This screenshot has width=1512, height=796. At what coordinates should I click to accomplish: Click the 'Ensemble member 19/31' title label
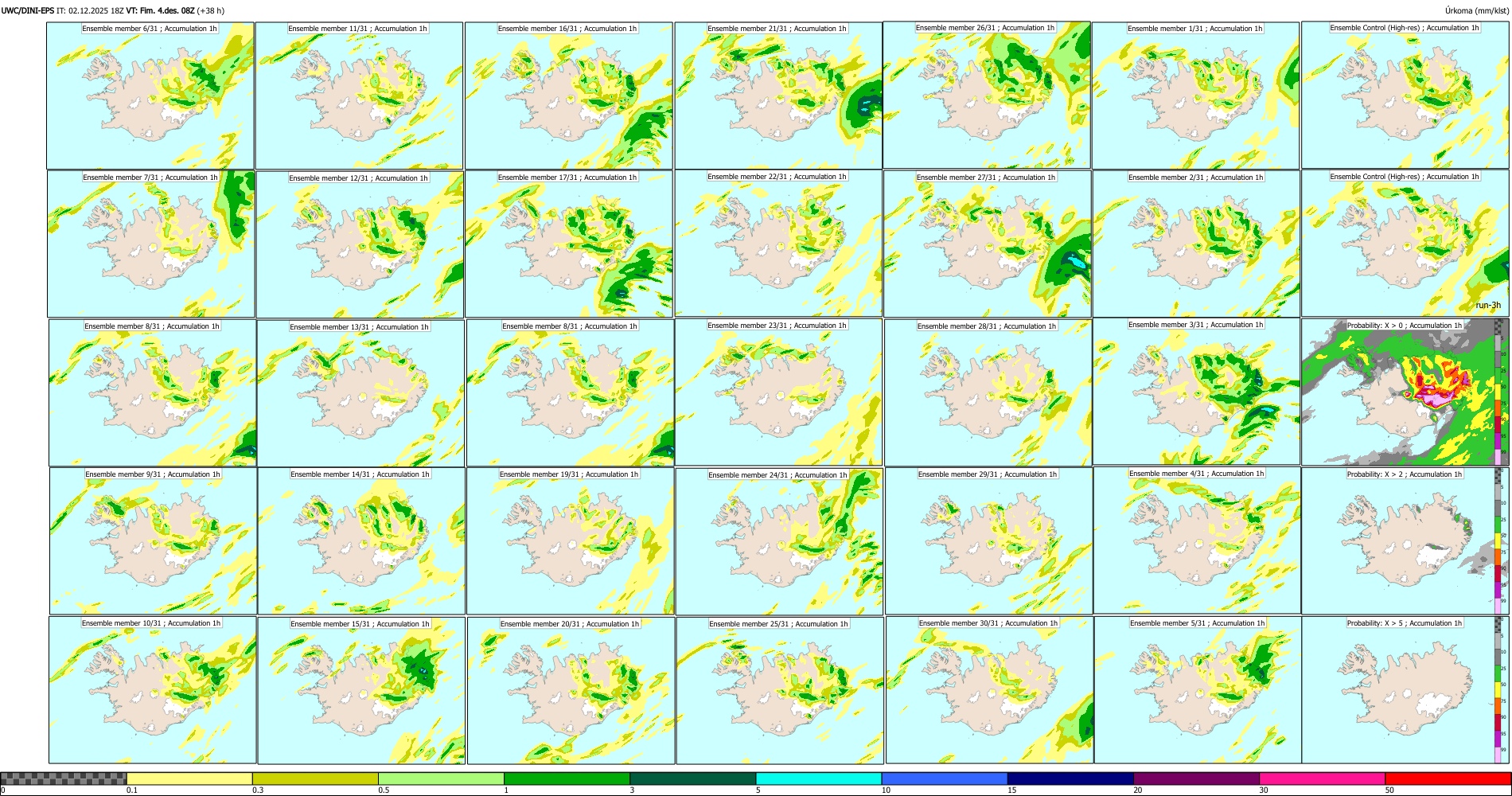569,474
